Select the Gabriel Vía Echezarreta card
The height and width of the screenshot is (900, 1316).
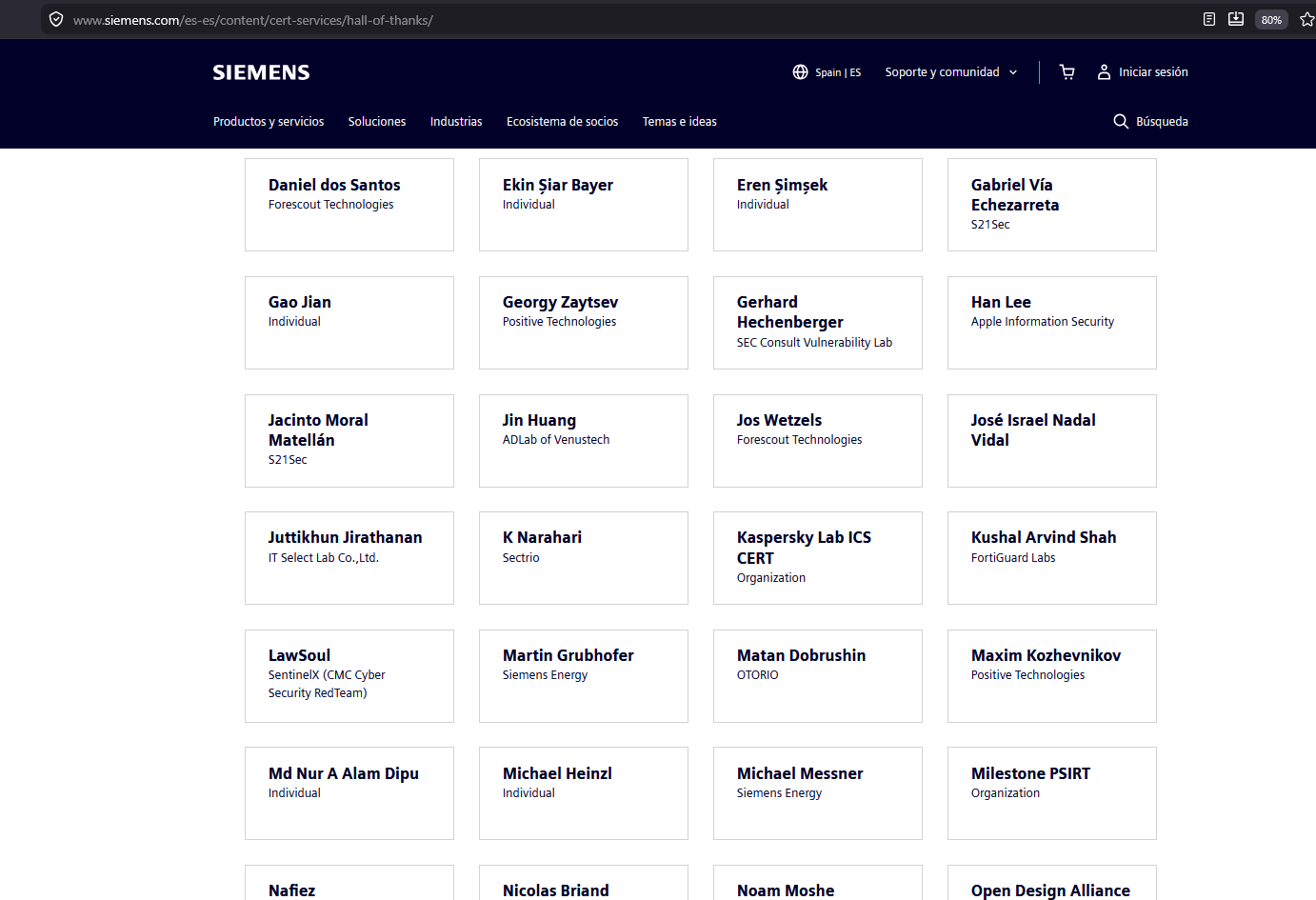point(1052,205)
